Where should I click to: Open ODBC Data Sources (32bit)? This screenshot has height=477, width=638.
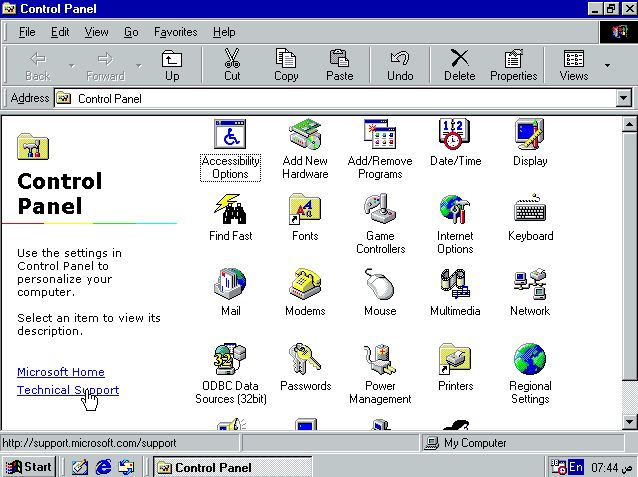point(230,360)
